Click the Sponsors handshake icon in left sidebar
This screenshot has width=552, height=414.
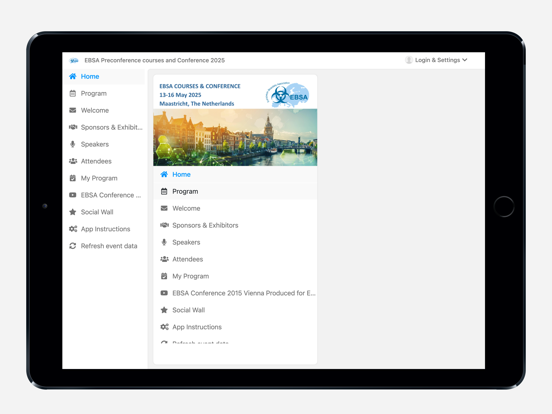point(73,127)
